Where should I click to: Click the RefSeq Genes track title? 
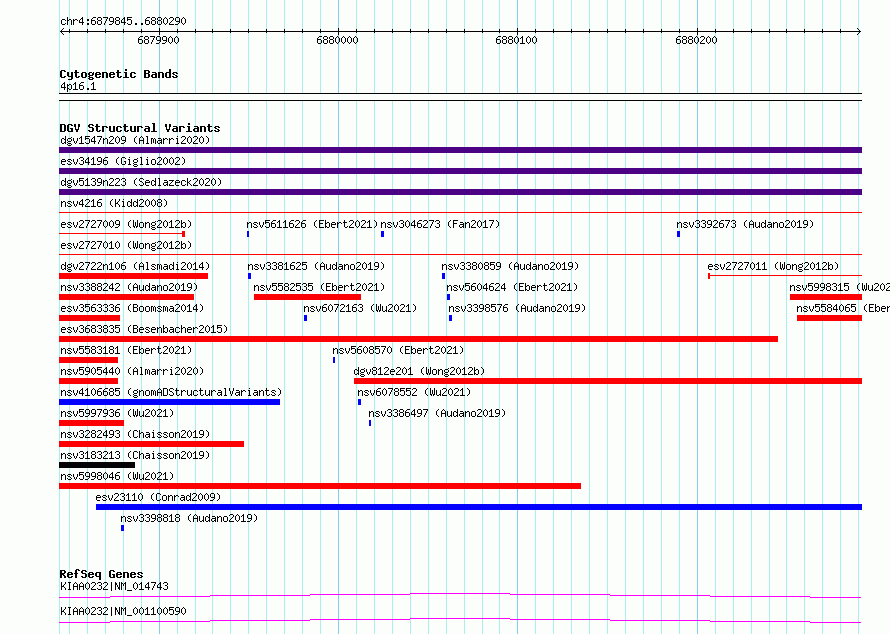pyautogui.click(x=101, y=574)
